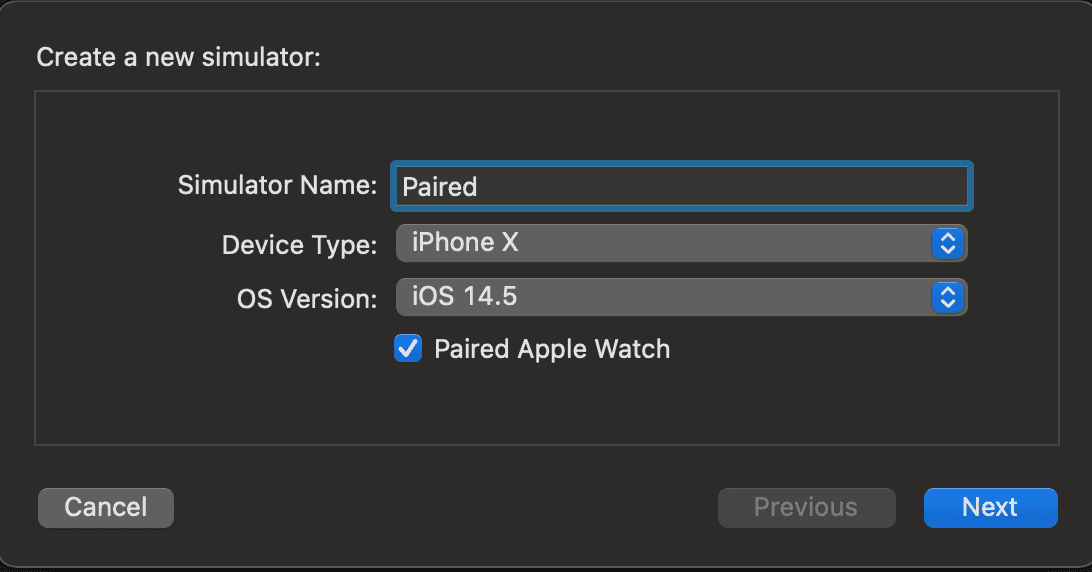
Task: Toggle the Paired Apple Watch checkbox
Action: 408,349
